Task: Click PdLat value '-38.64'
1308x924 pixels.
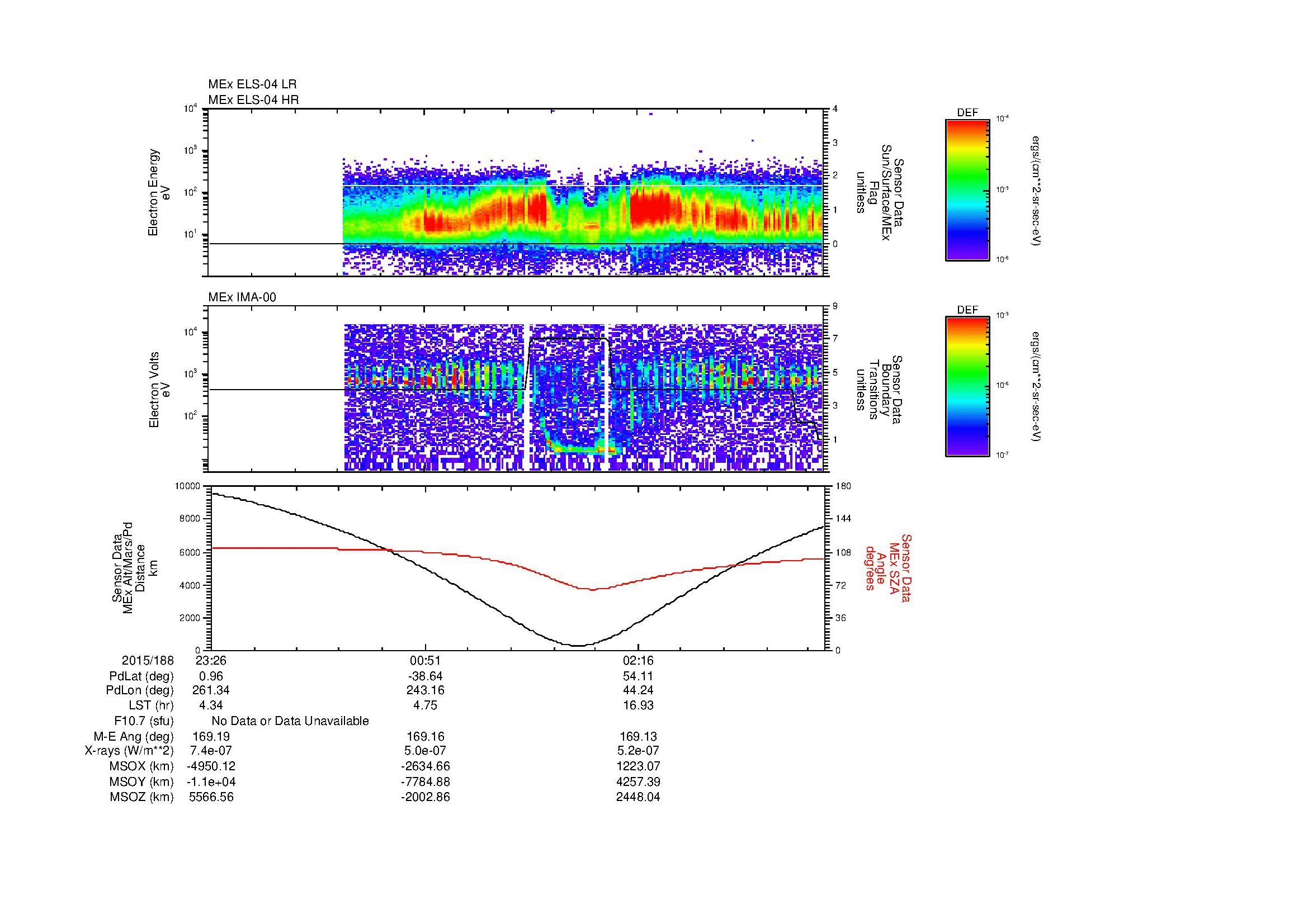Action: pyautogui.click(x=425, y=676)
